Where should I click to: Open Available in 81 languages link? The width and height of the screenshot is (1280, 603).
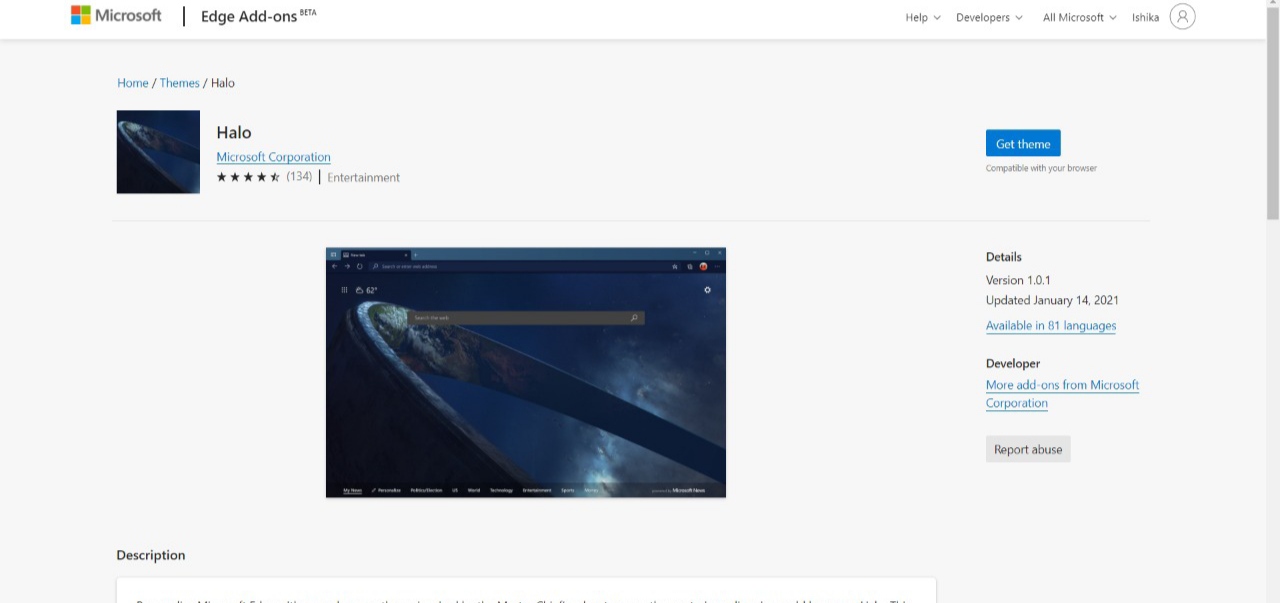(x=1051, y=326)
